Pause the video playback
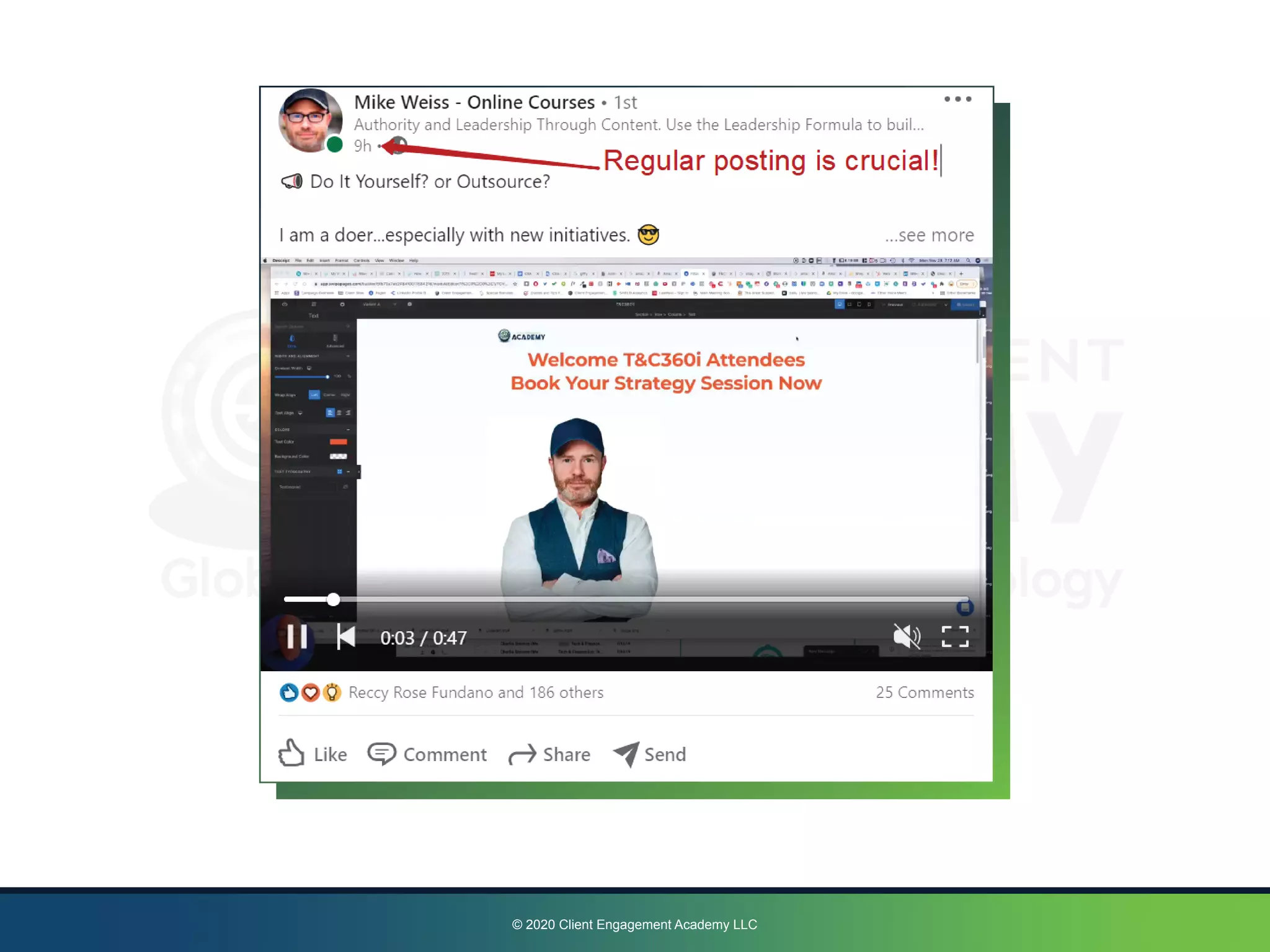 point(296,637)
